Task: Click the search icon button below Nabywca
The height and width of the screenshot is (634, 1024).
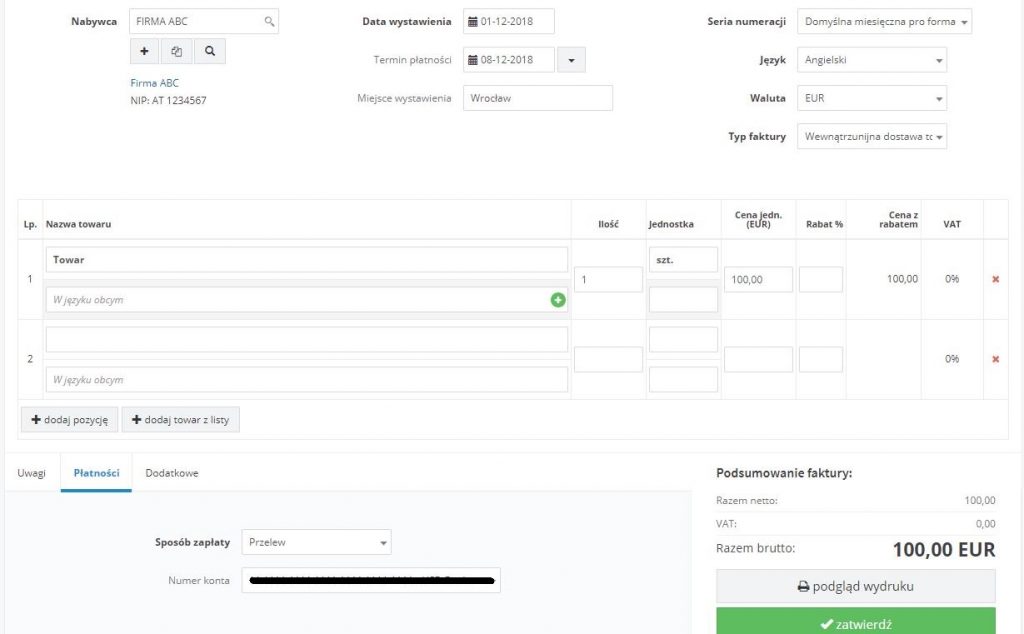Action: (x=209, y=51)
